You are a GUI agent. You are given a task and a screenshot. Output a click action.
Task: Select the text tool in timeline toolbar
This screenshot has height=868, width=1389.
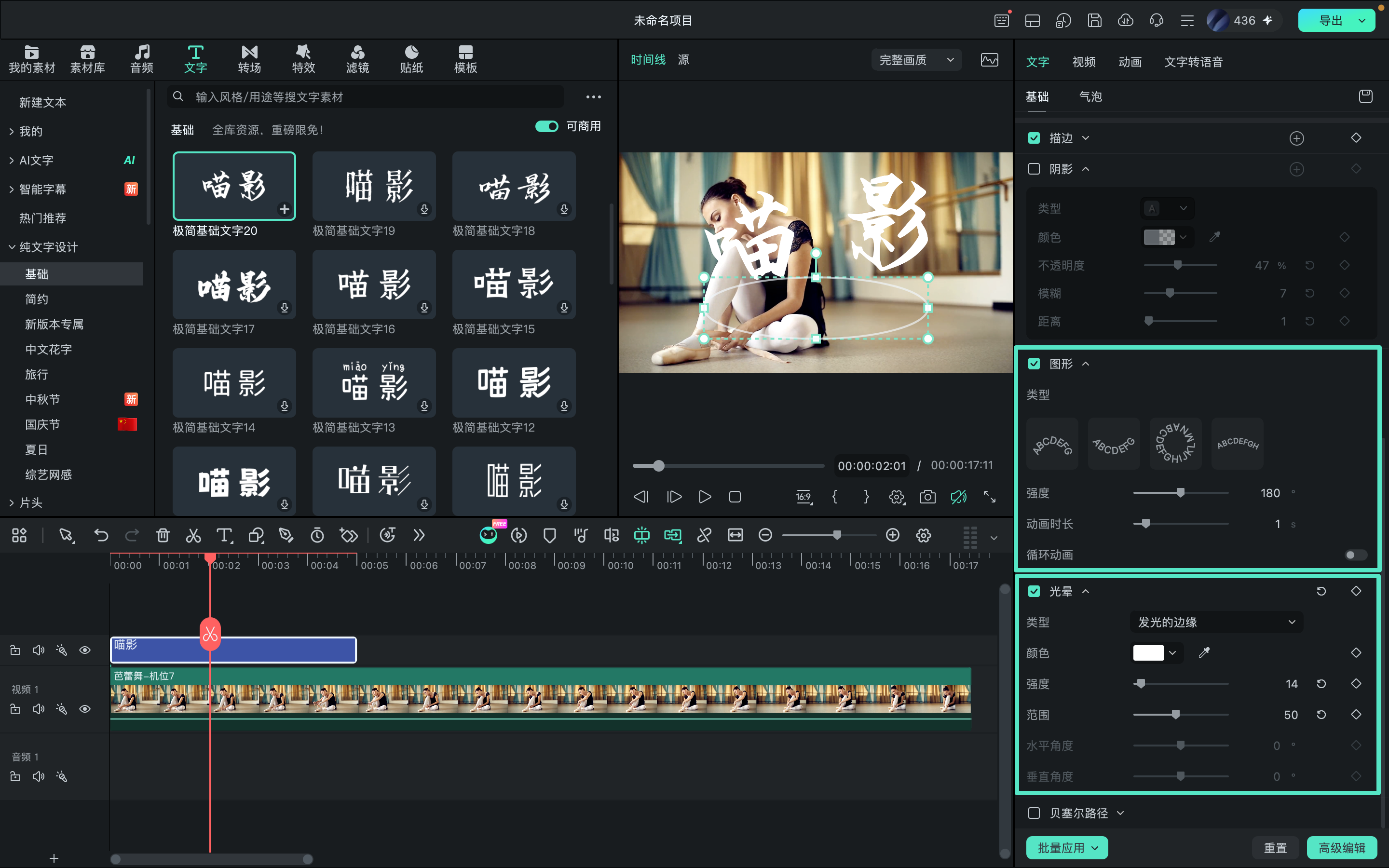224,536
